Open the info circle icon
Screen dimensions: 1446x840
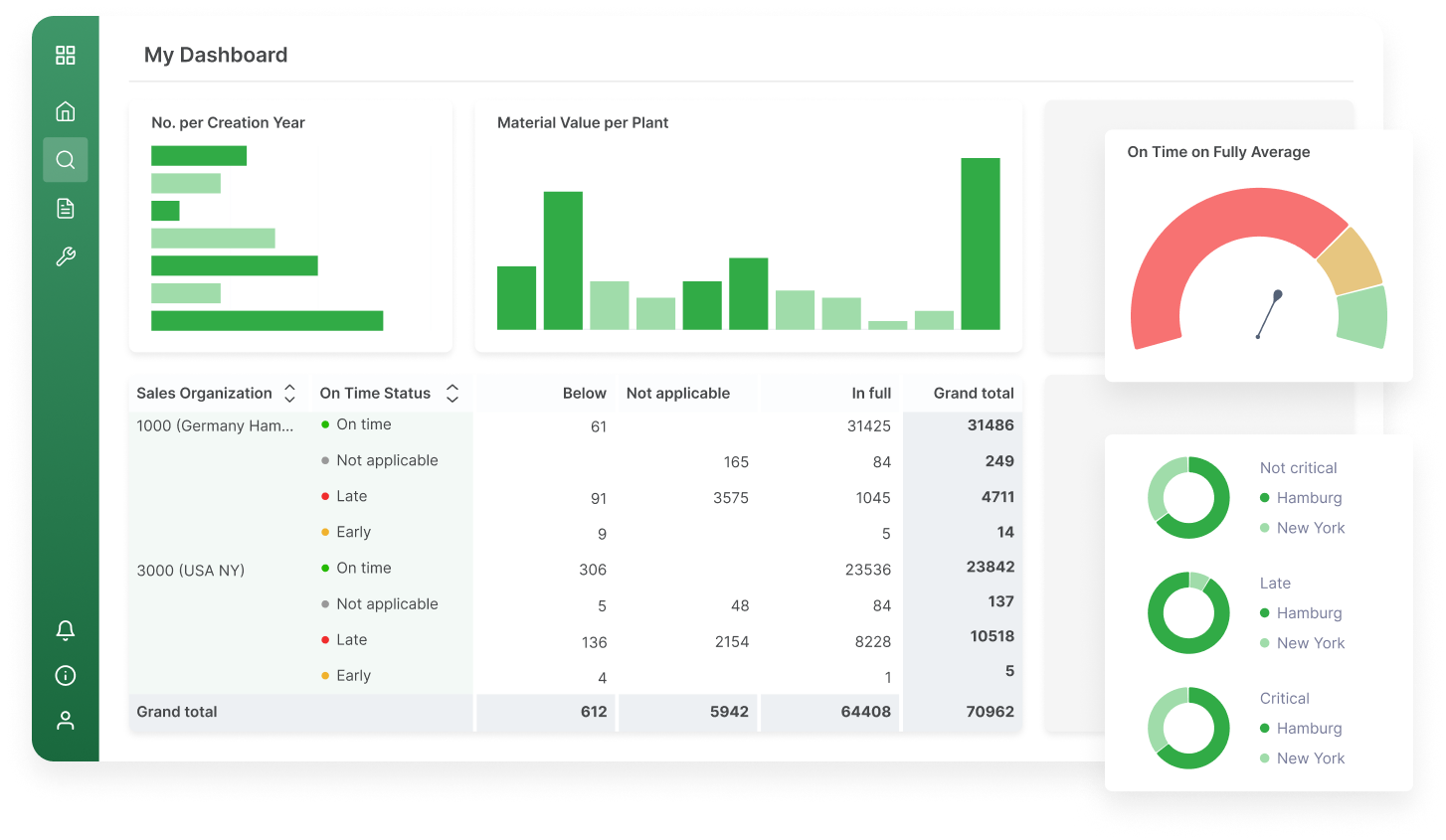[66, 676]
